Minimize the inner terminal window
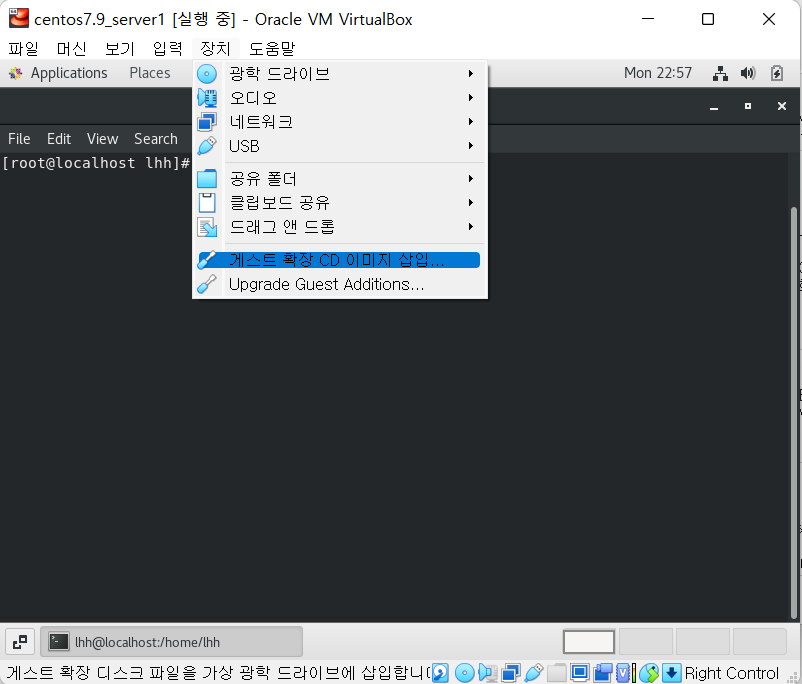 click(714, 106)
